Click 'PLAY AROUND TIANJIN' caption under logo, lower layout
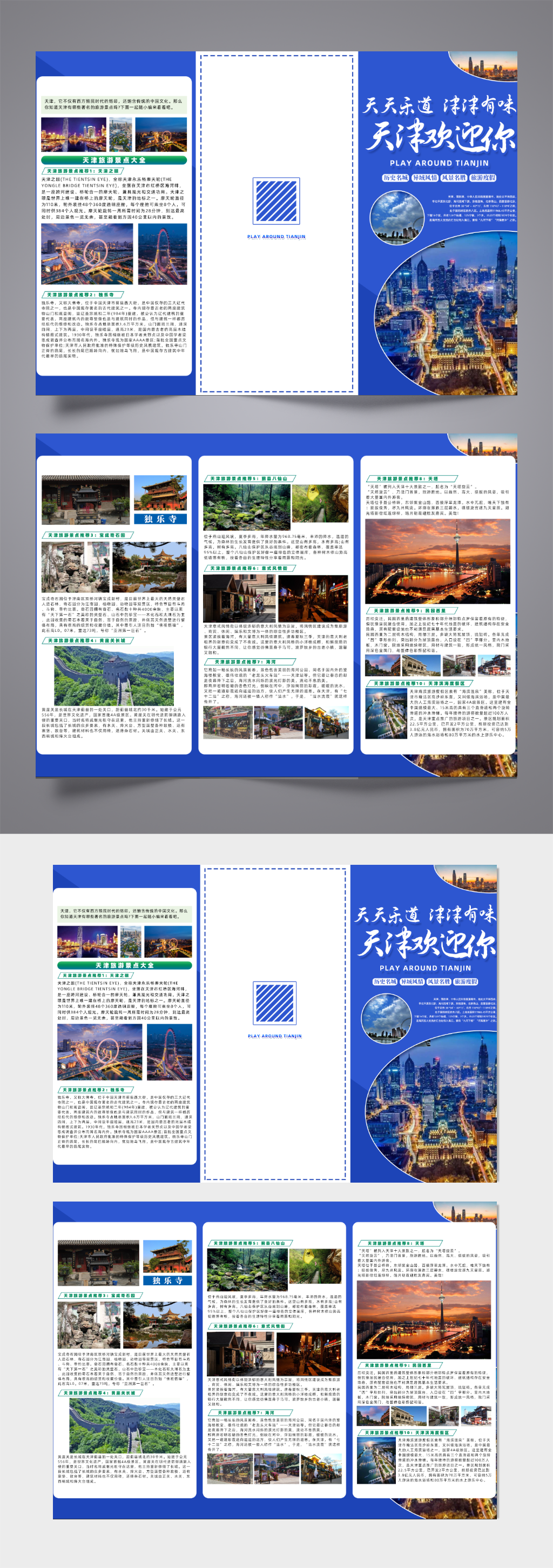 [275, 1036]
